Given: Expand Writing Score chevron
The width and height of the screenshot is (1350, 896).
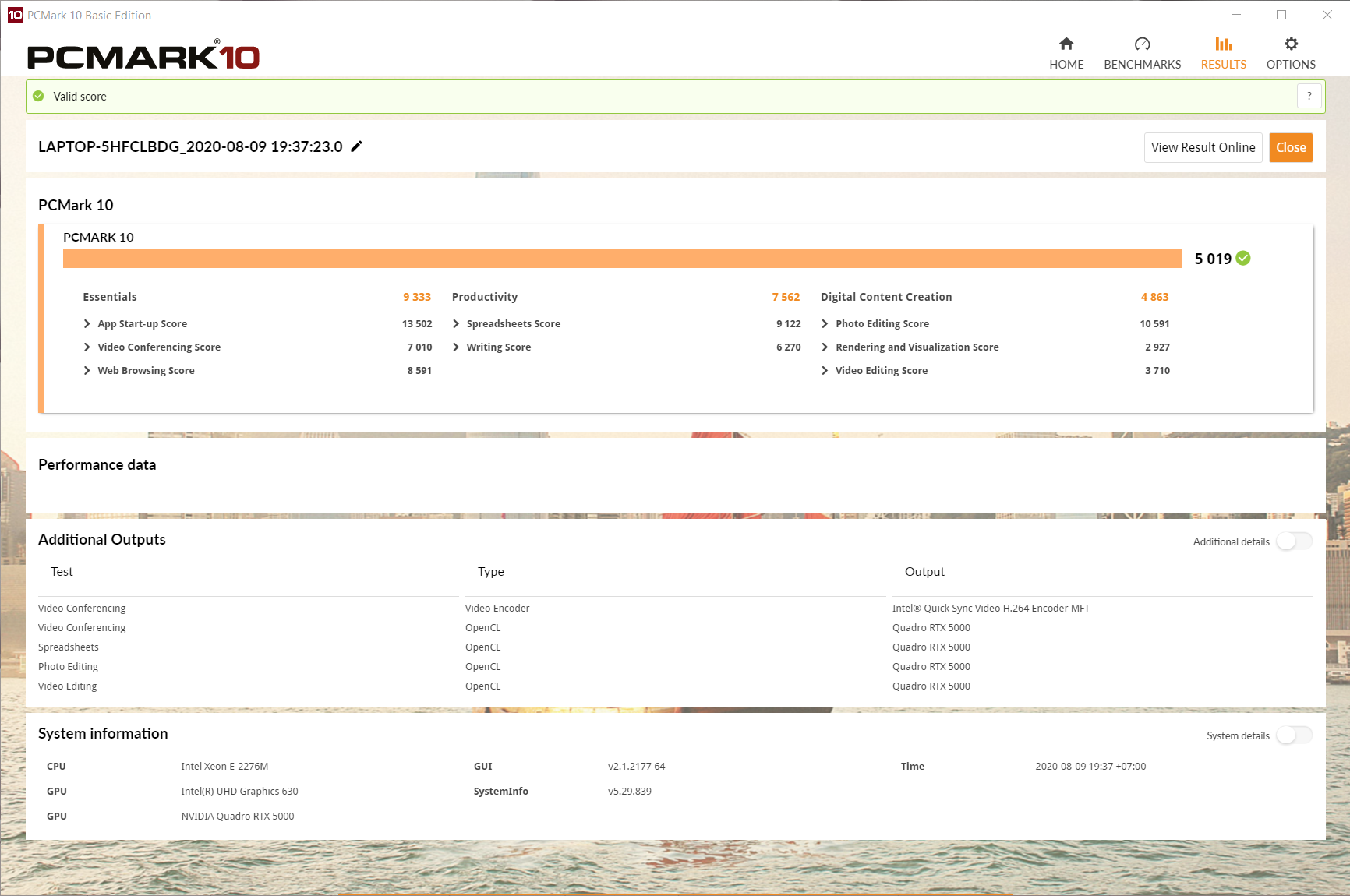Looking at the screenshot, I should (456, 347).
